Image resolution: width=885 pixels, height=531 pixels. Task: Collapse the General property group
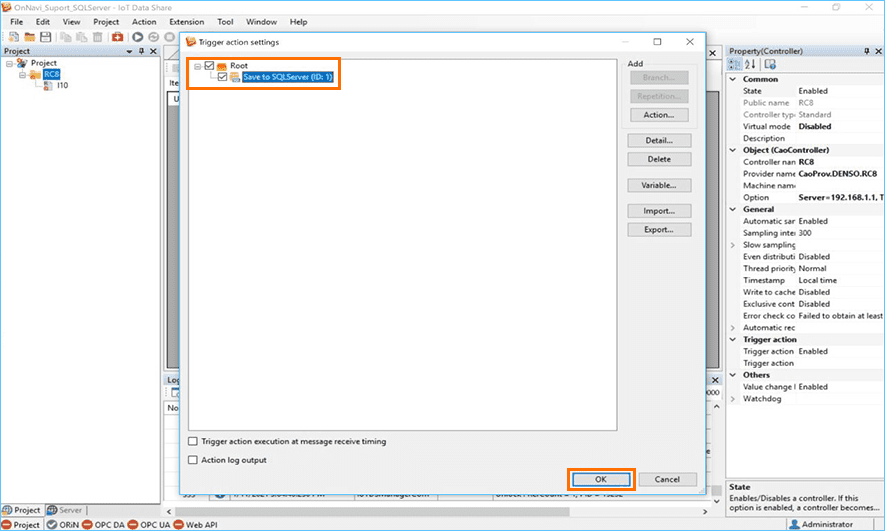(733, 209)
